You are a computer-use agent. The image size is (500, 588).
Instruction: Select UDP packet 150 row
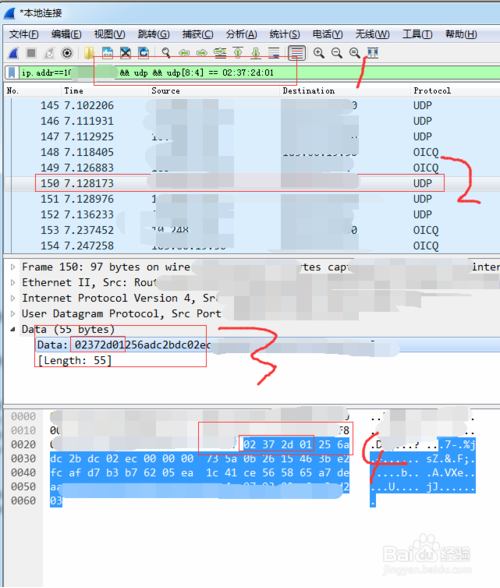point(251,183)
